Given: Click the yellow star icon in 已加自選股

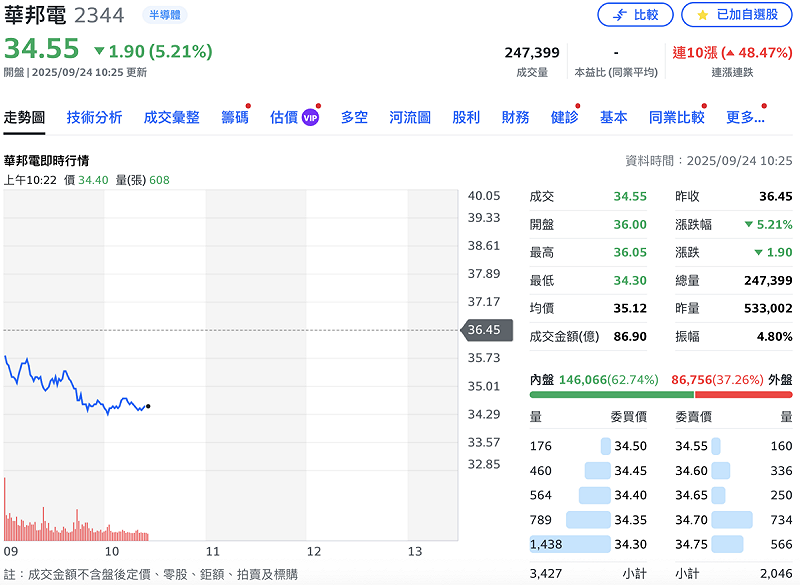Looking at the screenshot, I should 703,15.
